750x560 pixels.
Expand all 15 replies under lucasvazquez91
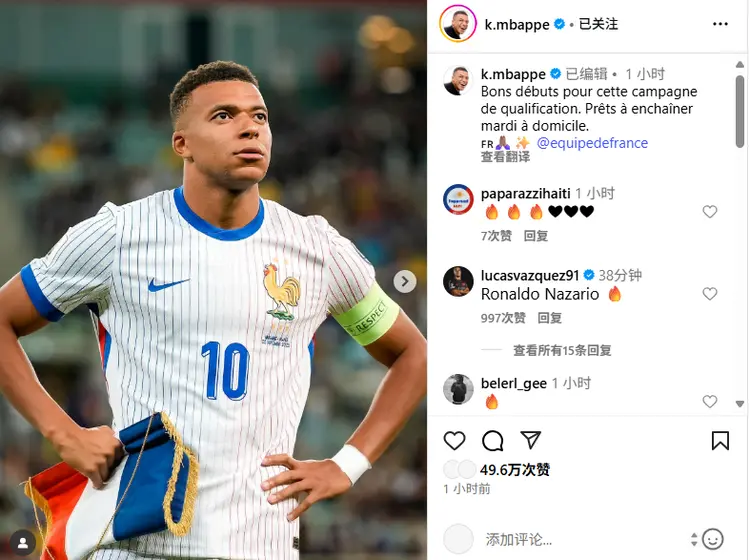pyautogui.click(x=562, y=351)
